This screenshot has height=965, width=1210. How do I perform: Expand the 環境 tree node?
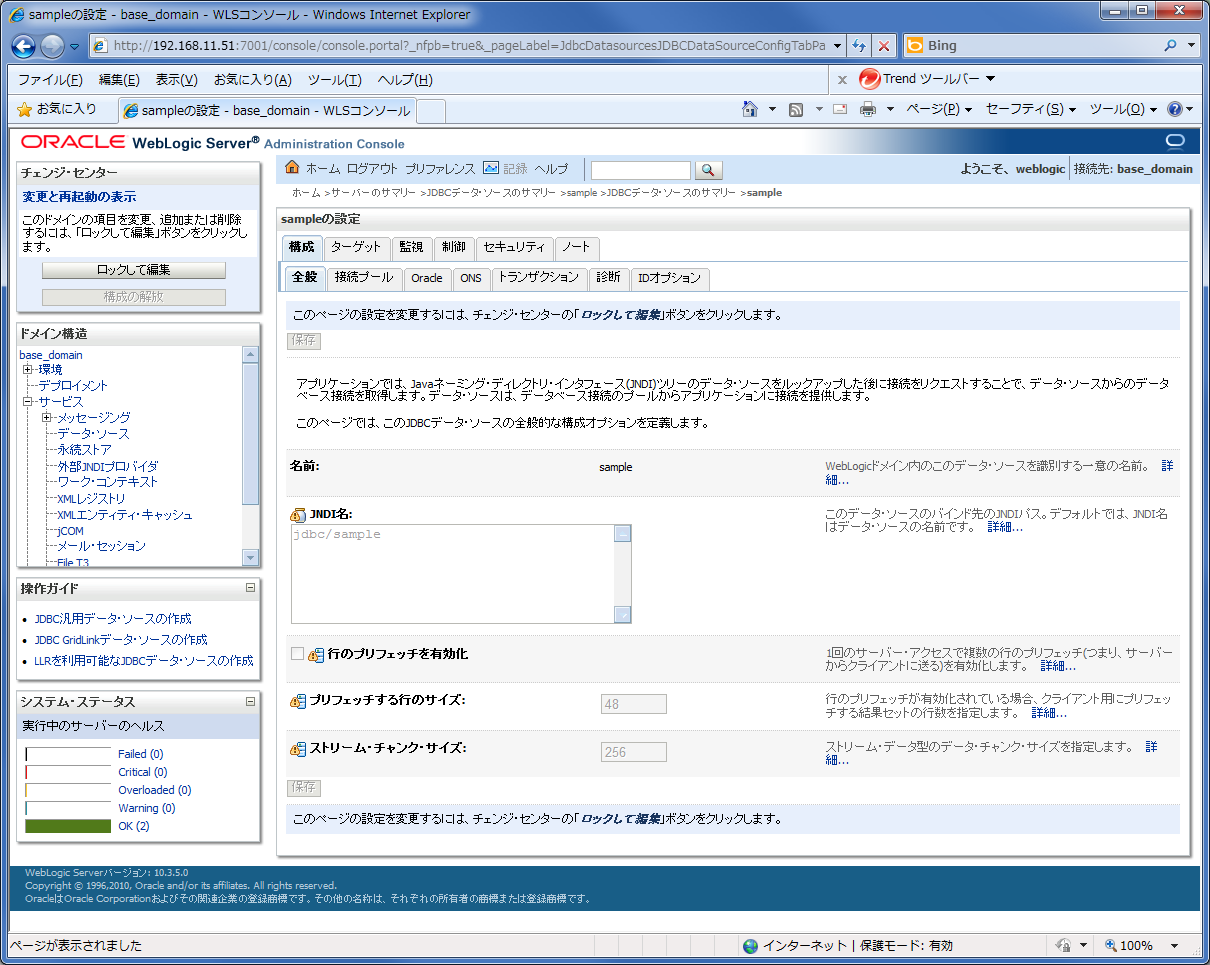[x=28, y=370]
